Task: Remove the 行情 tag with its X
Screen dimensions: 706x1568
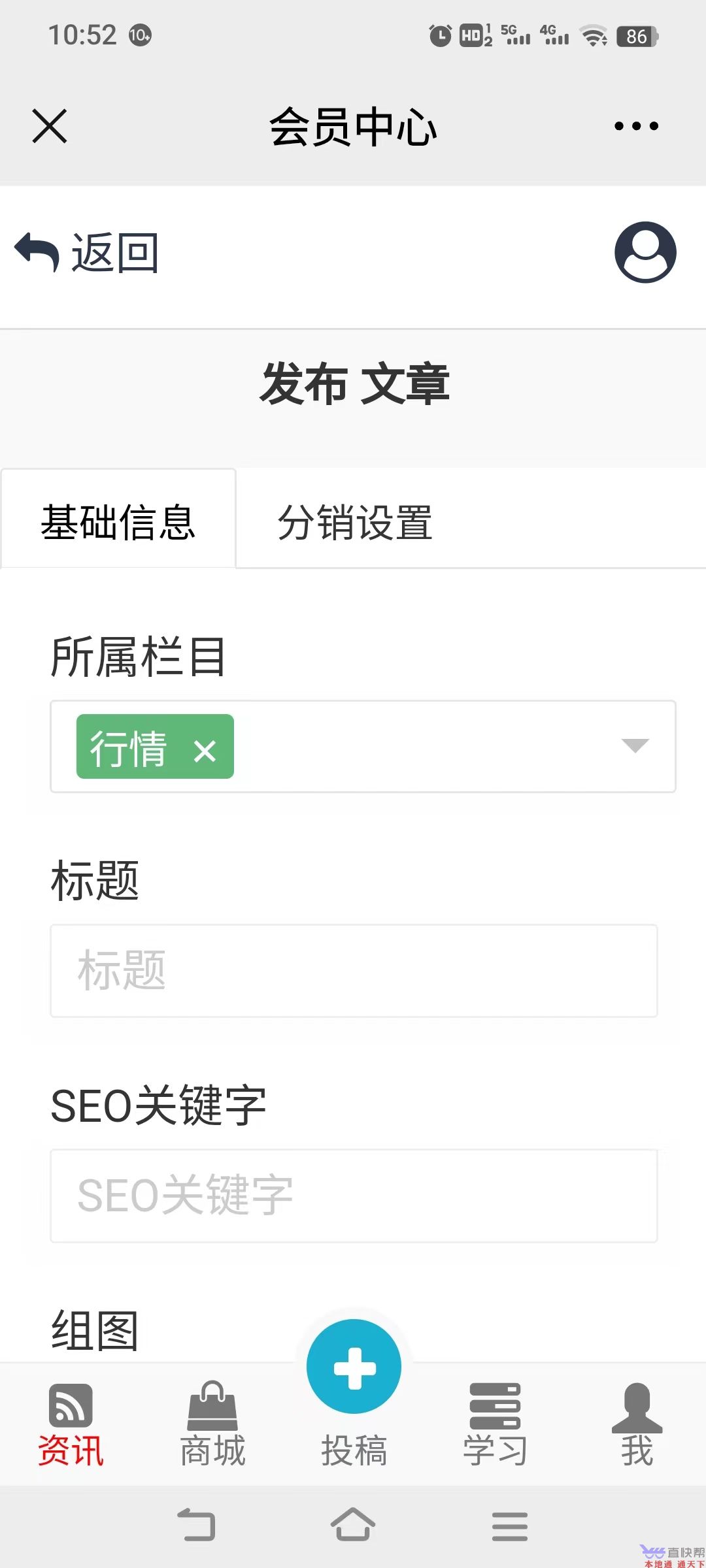Action: 205,751
